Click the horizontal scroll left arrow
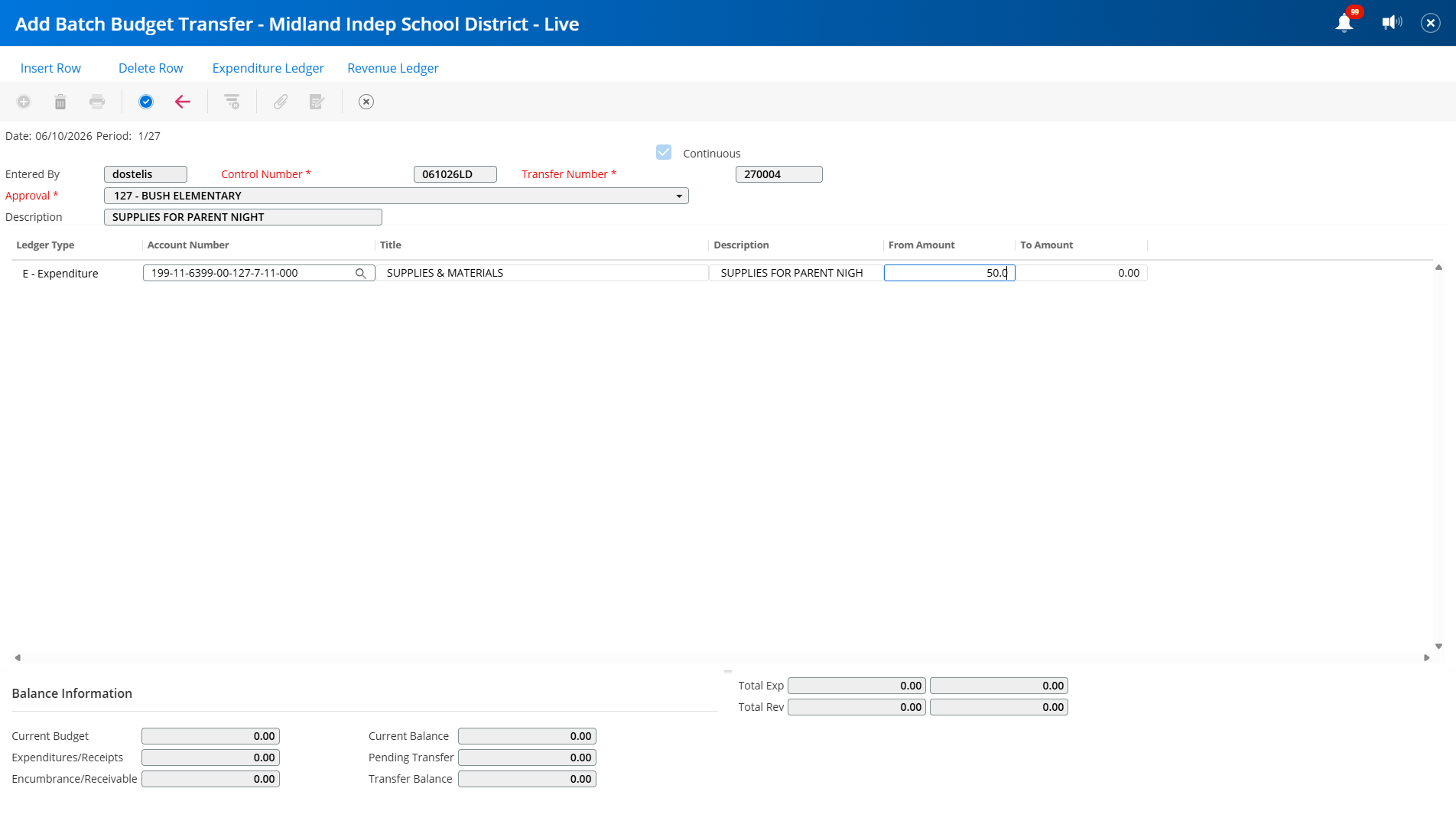Screen dimensions: 1456x824 pos(17,657)
